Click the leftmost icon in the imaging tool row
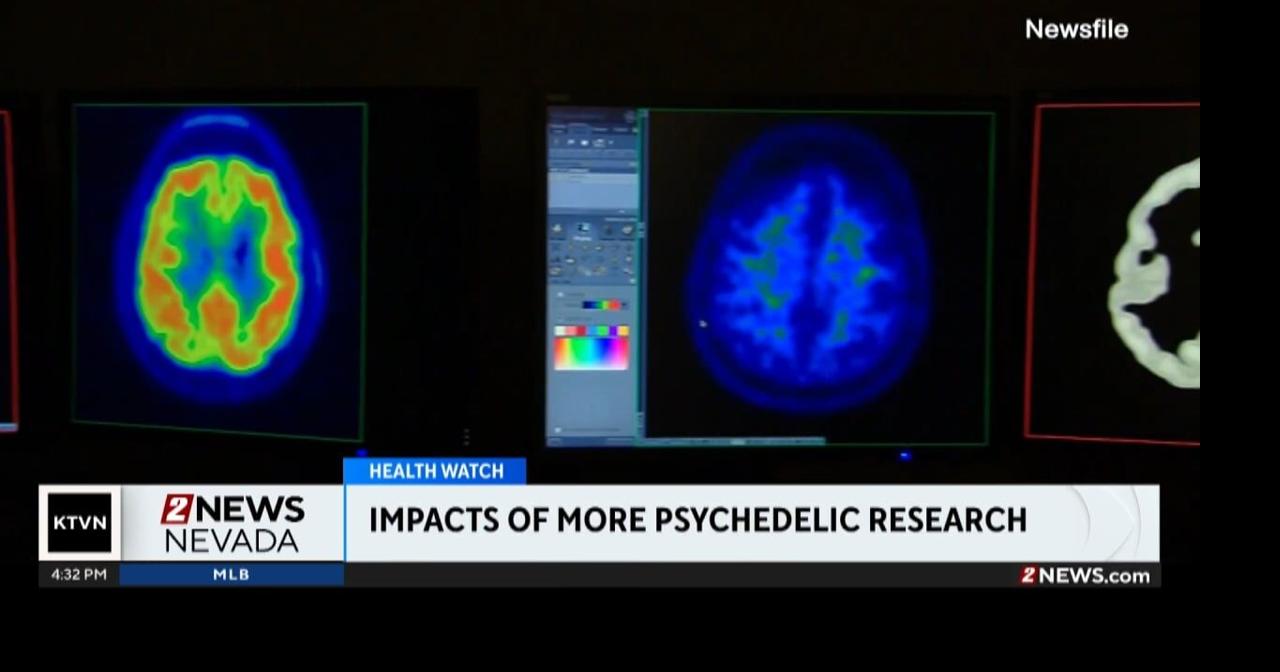Image resolution: width=1280 pixels, height=672 pixels. pyautogui.click(x=557, y=230)
